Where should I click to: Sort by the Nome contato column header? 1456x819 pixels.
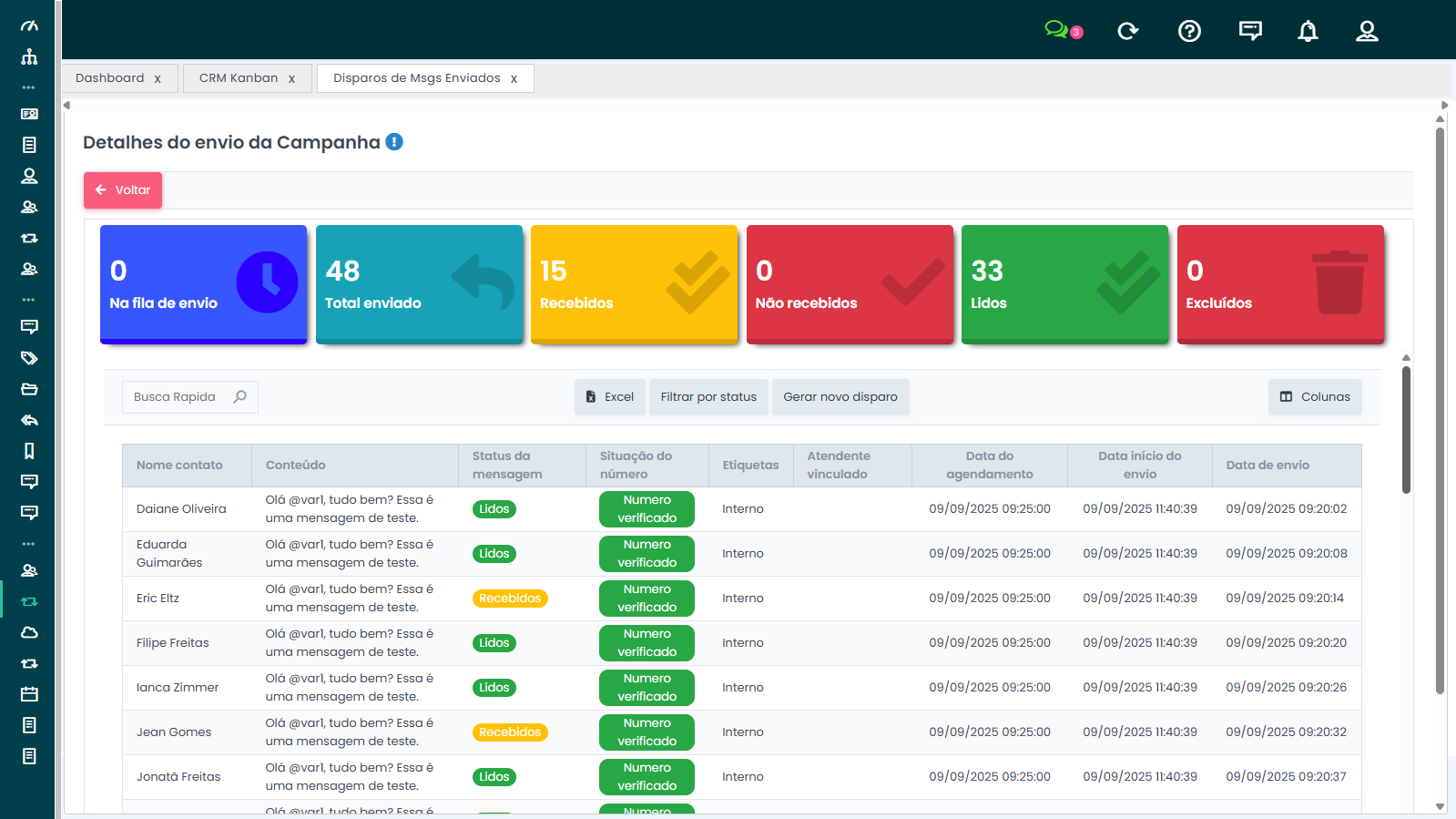tap(179, 466)
